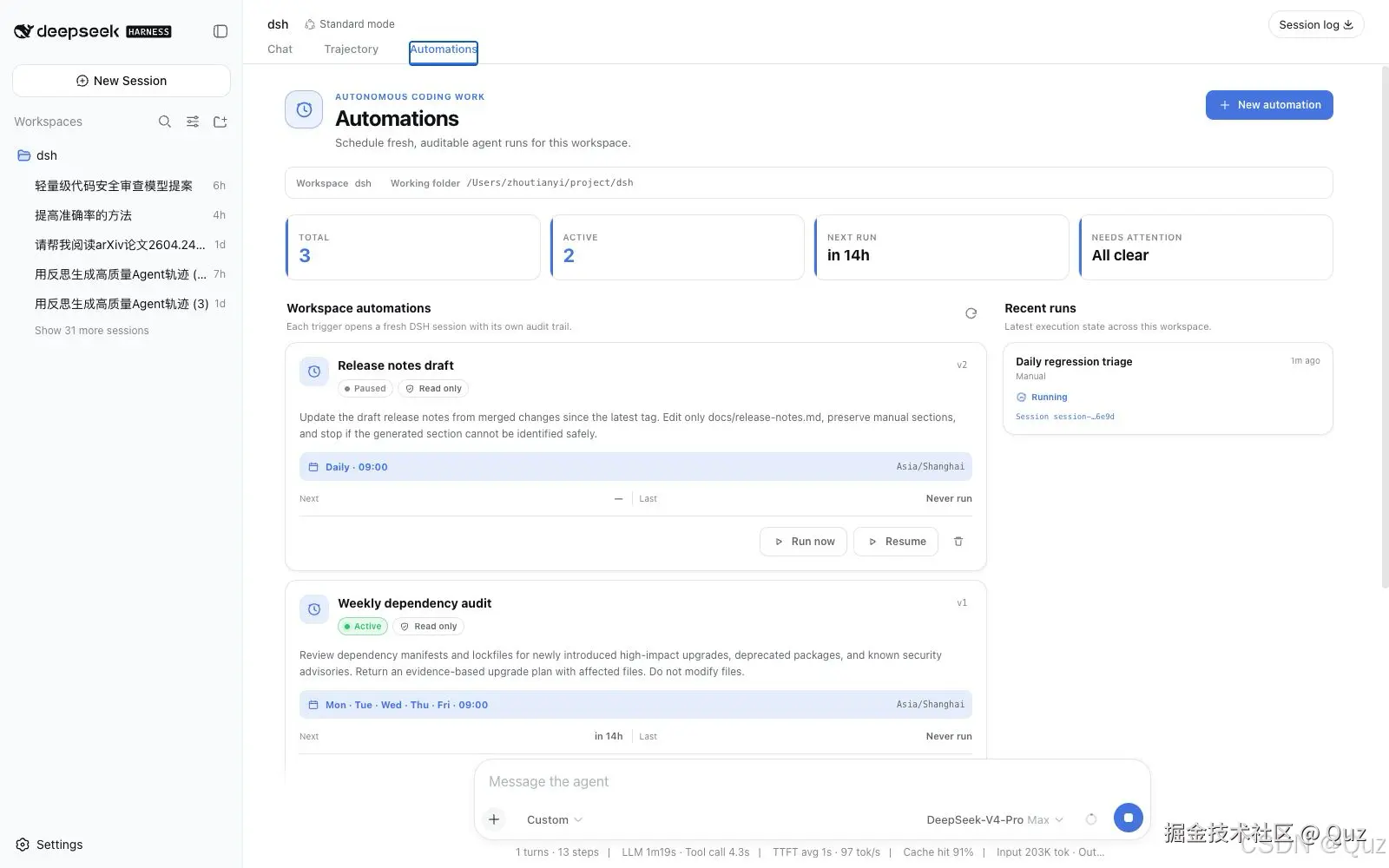1389x868 pixels.
Task: Open session 提高准确率的方法
Action: 122,215
